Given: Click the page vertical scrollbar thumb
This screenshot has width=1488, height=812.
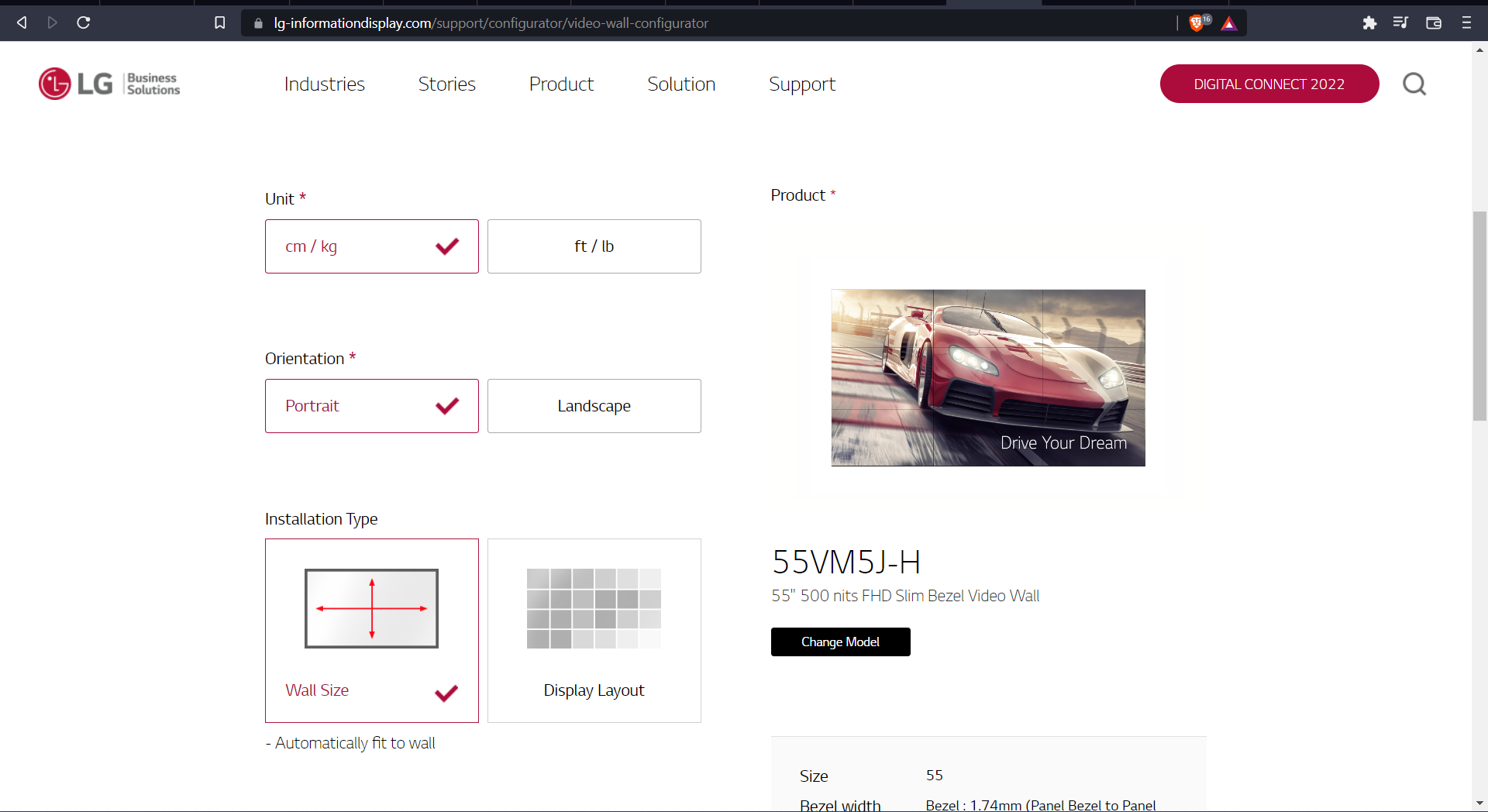Looking at the screenshot, I should pyautogui.click(x=1480, y=316).
